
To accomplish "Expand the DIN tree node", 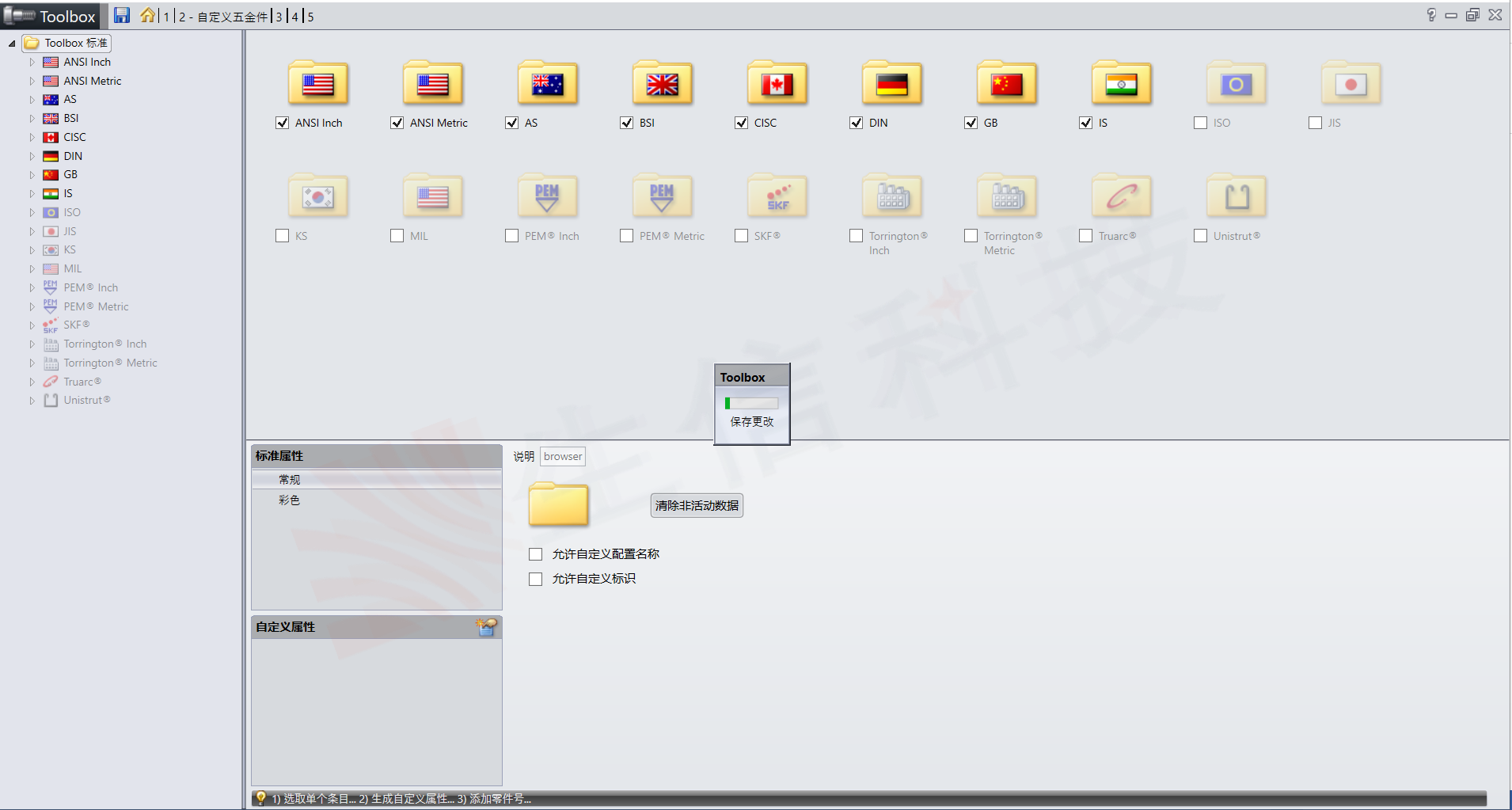I will (32, 156).
